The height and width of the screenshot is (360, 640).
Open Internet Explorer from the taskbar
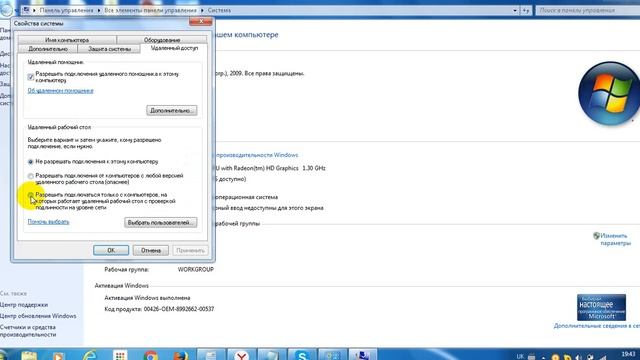pos(89,356)
